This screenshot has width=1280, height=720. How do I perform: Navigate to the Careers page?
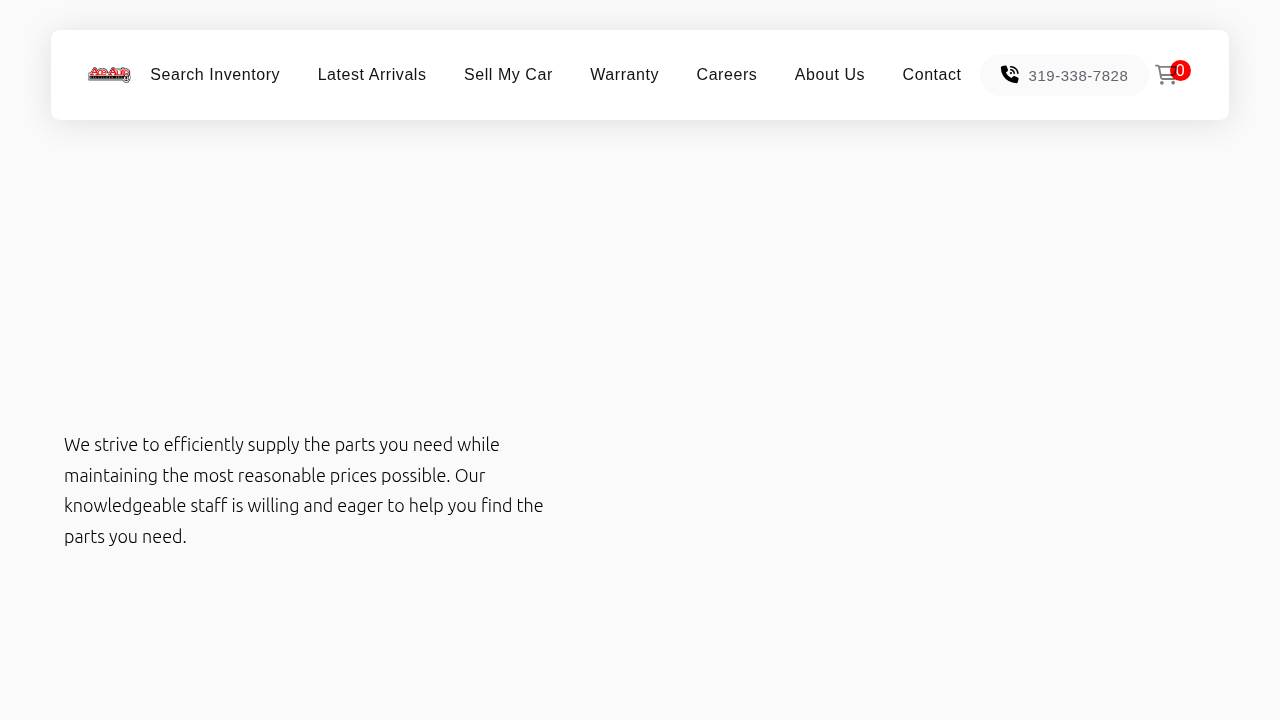coord(726,74)
